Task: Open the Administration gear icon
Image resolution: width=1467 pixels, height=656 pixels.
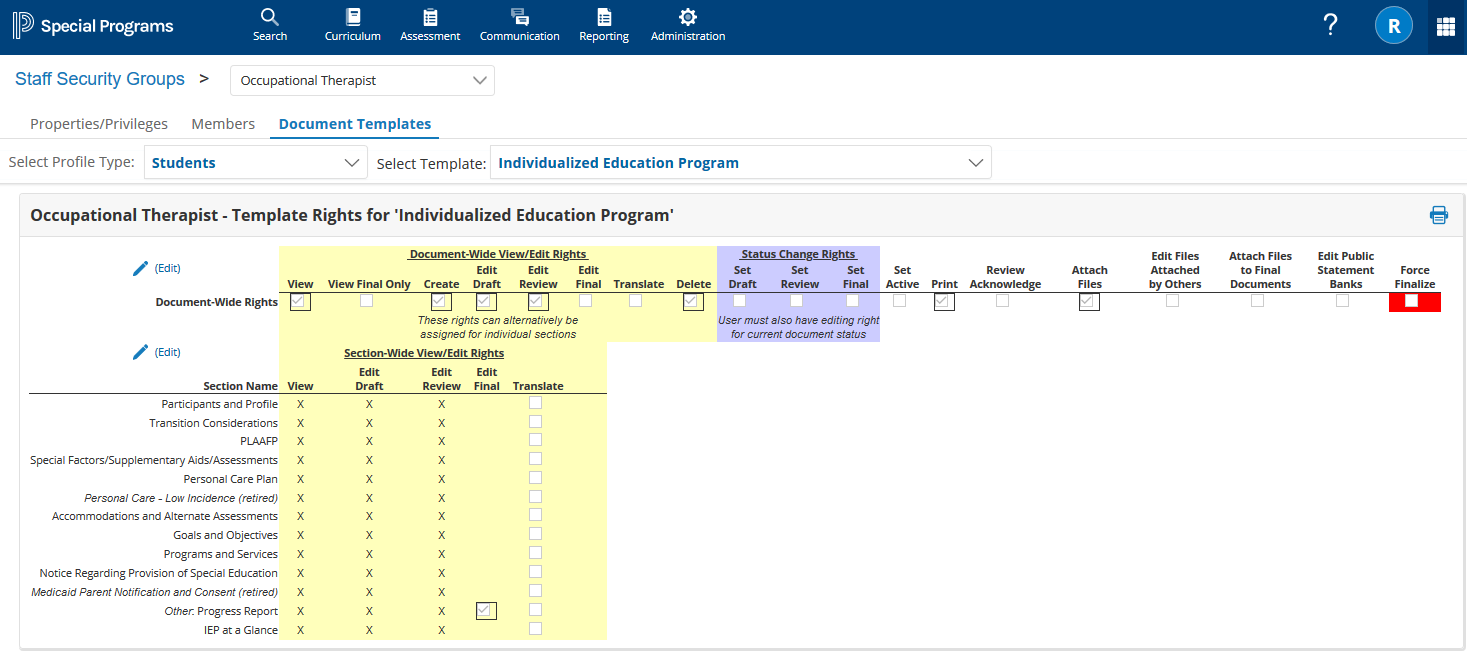Action: (x=687, y=18)
